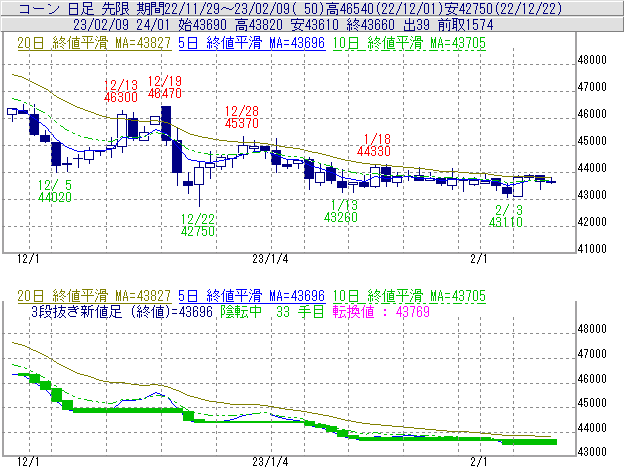Click the 3段抜き新値足 (終値)=43696 label
Image resolution: width=624 pixels, height=475 pixels.
click(x=122, y=311)
